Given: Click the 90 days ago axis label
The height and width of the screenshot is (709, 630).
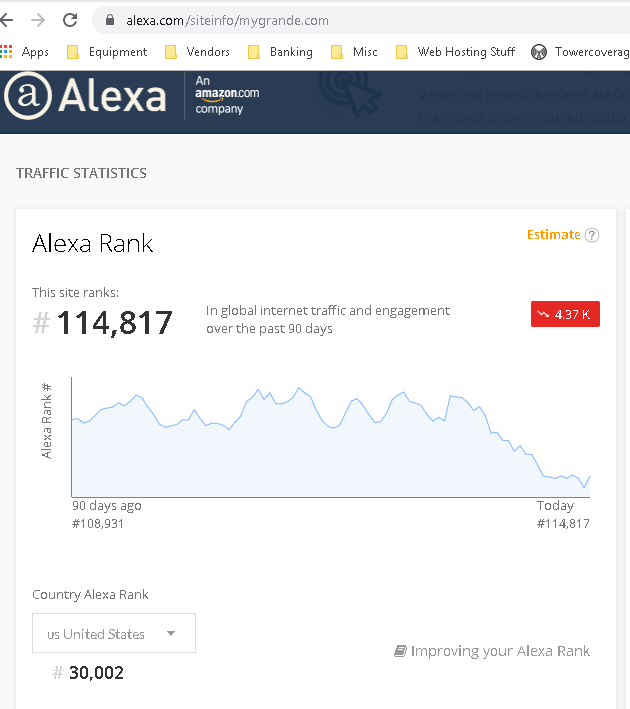Looking at the screenshot, I should pyautogui.click(x=107, y=506).
